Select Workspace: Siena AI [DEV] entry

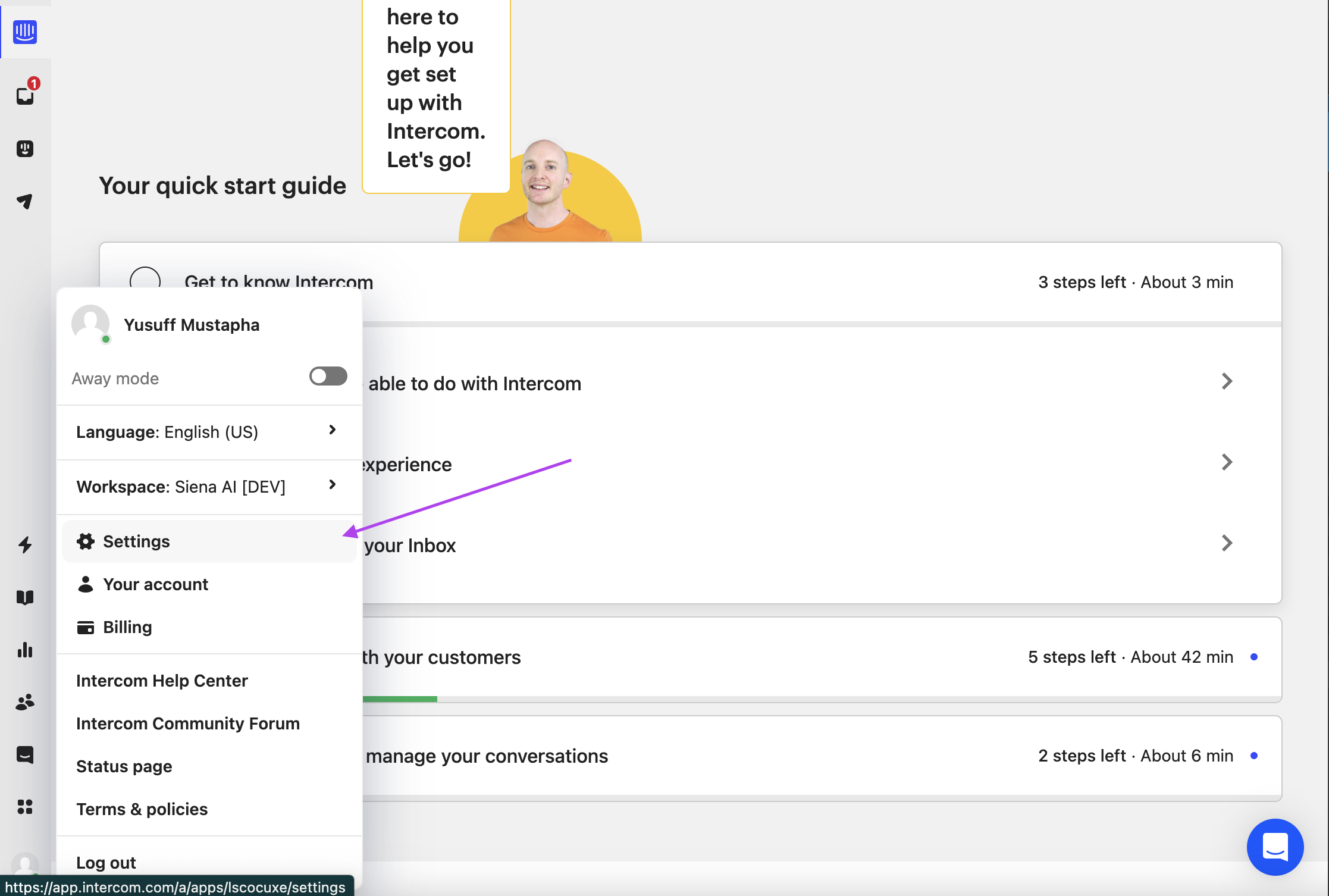[x=209, y=487]
